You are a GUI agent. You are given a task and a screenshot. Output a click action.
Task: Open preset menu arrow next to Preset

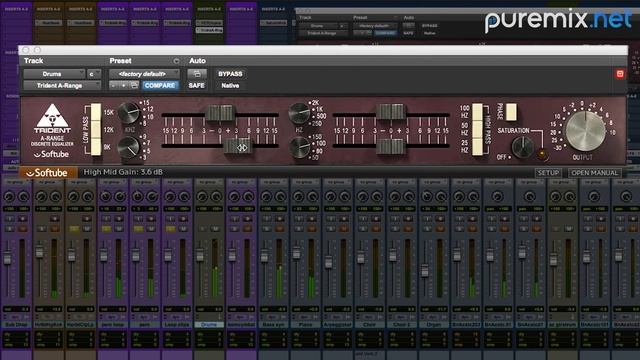(x=176, y=61)
